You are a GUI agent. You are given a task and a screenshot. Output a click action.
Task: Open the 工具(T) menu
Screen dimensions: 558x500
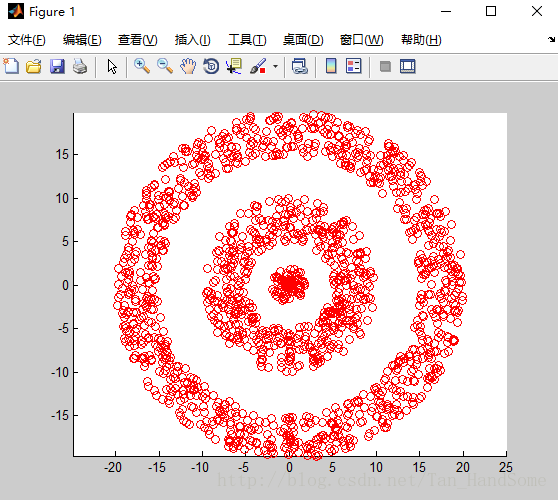(x=247, y=40)
